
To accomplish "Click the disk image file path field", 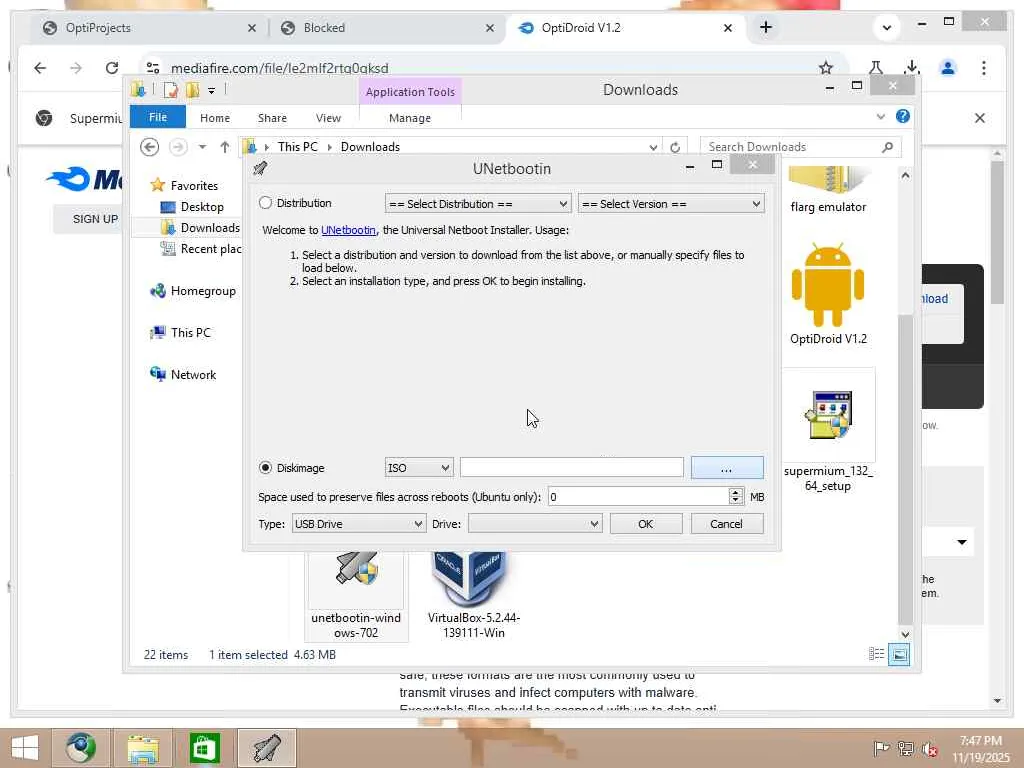I will click(x=571, y=468).
